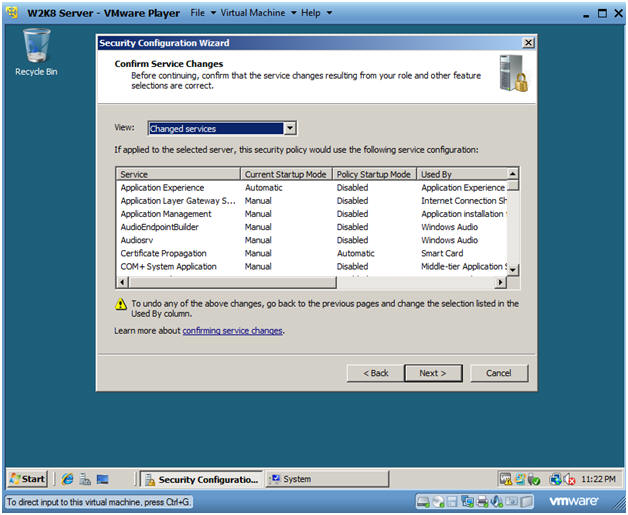Click the network connection tray icon

pyautogui.click(x=555, y=479)
